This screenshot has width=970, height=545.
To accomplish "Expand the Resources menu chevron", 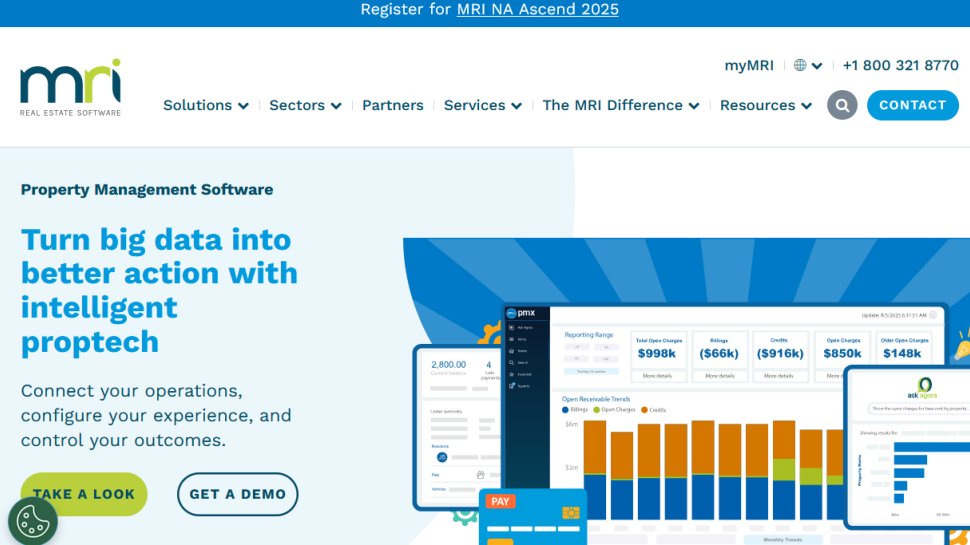I will (807, 106).
